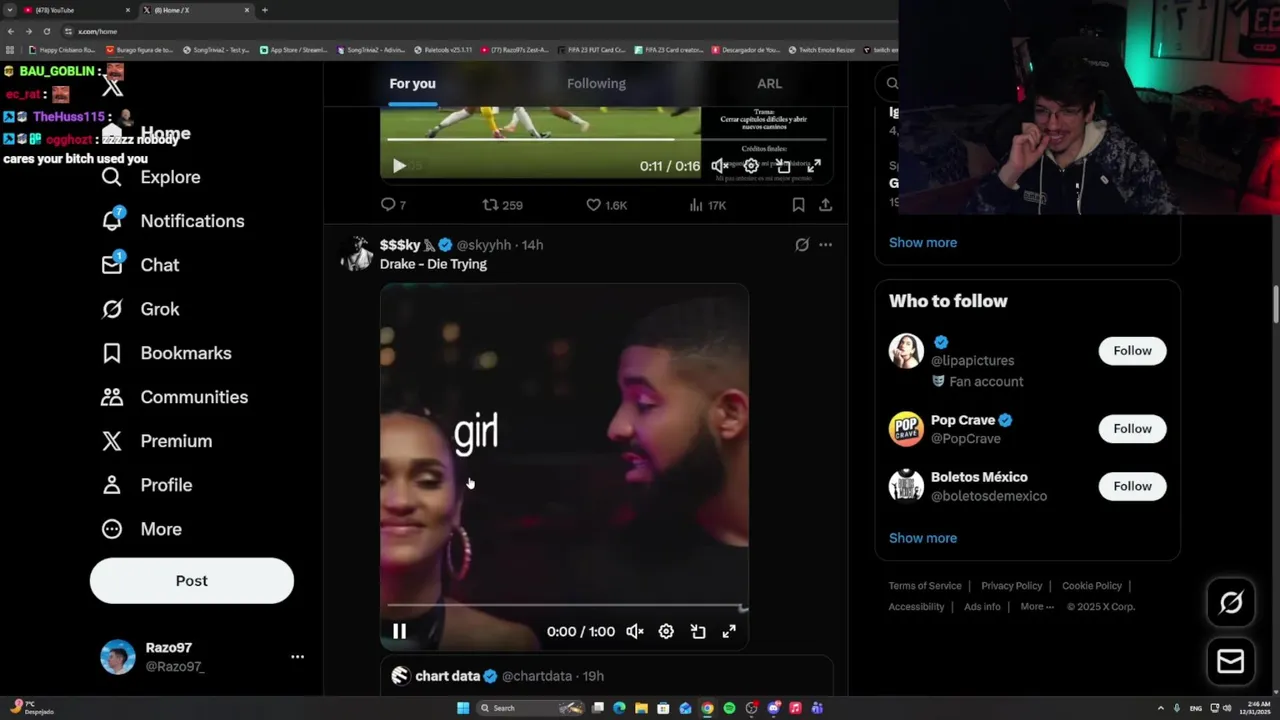Toggle picture-in-picture on Drake video
The height and width of the screenshot is (720, 1280).
coord(698,631)
